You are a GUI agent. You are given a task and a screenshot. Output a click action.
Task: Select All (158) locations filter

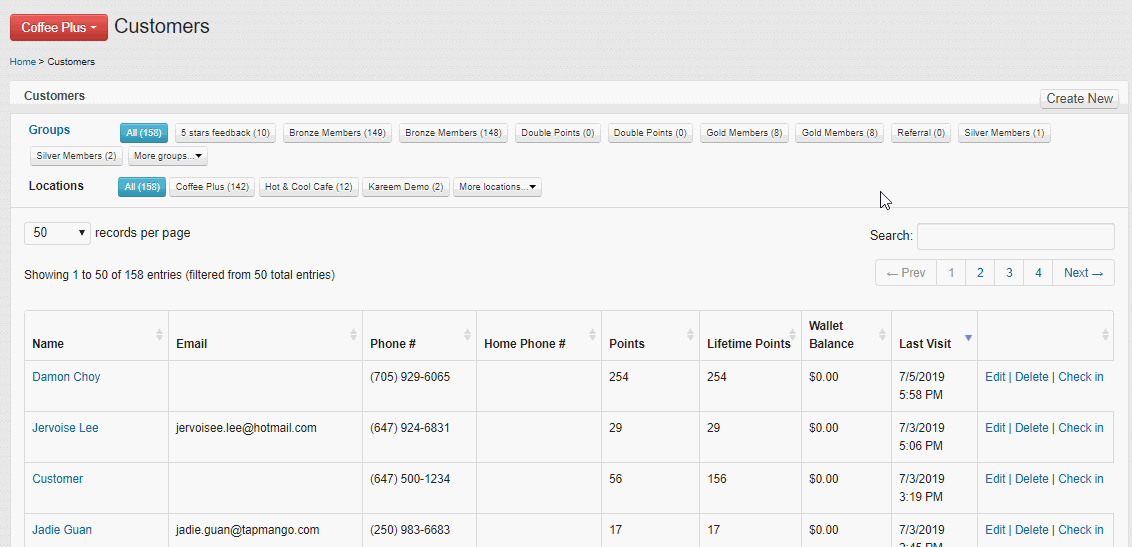[x=142, y=187]
